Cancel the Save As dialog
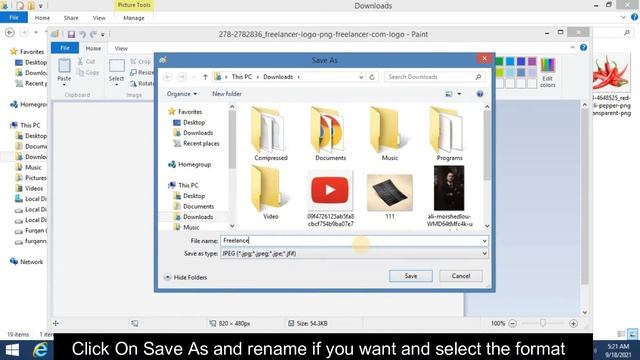The image size is (640, 360). [x=461, y=276]
